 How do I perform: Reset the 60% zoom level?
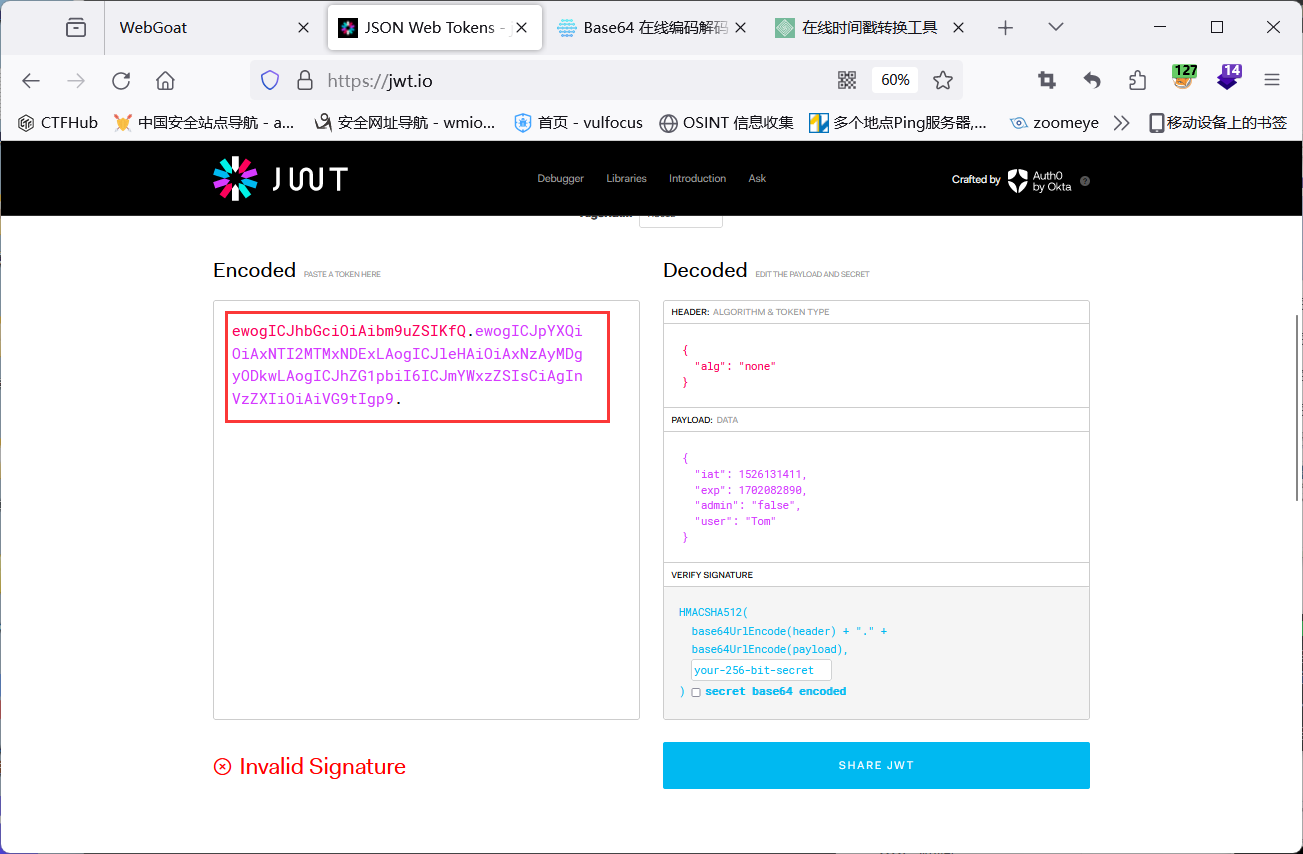895,80
